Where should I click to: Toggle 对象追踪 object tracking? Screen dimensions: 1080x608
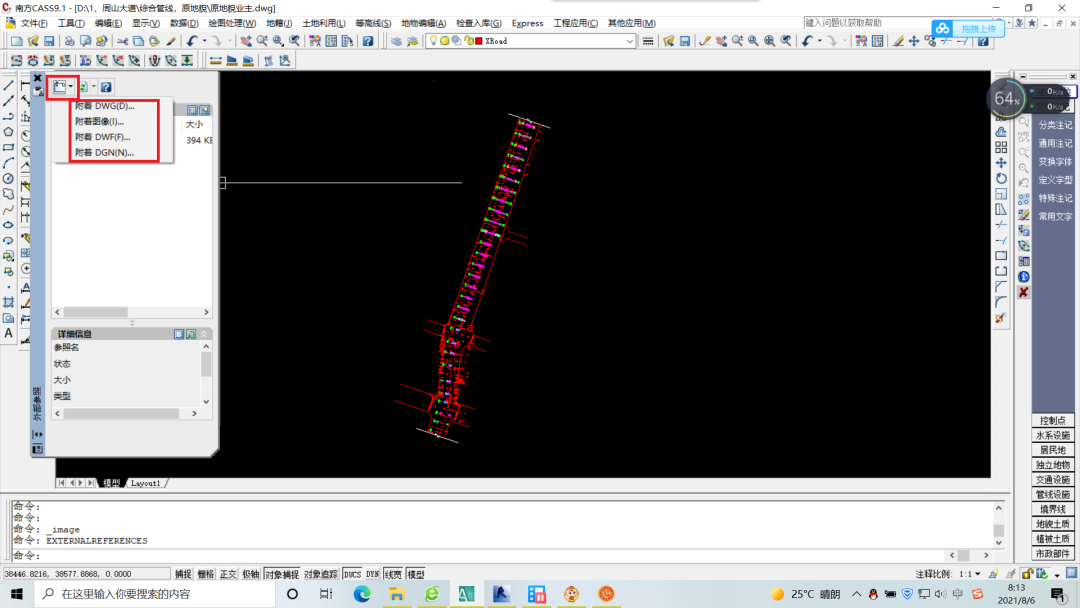pos(321,574)
